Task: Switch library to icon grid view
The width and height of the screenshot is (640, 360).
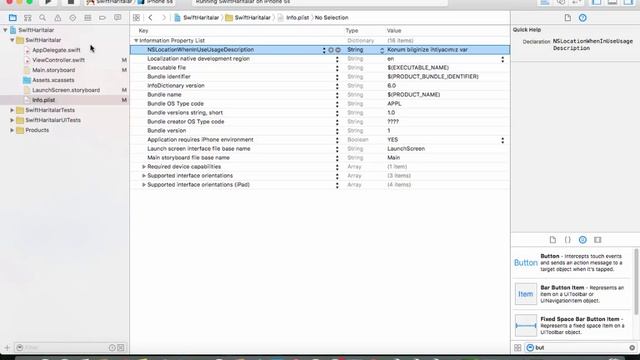Action: pyautogui.click(x=518, y=348)
